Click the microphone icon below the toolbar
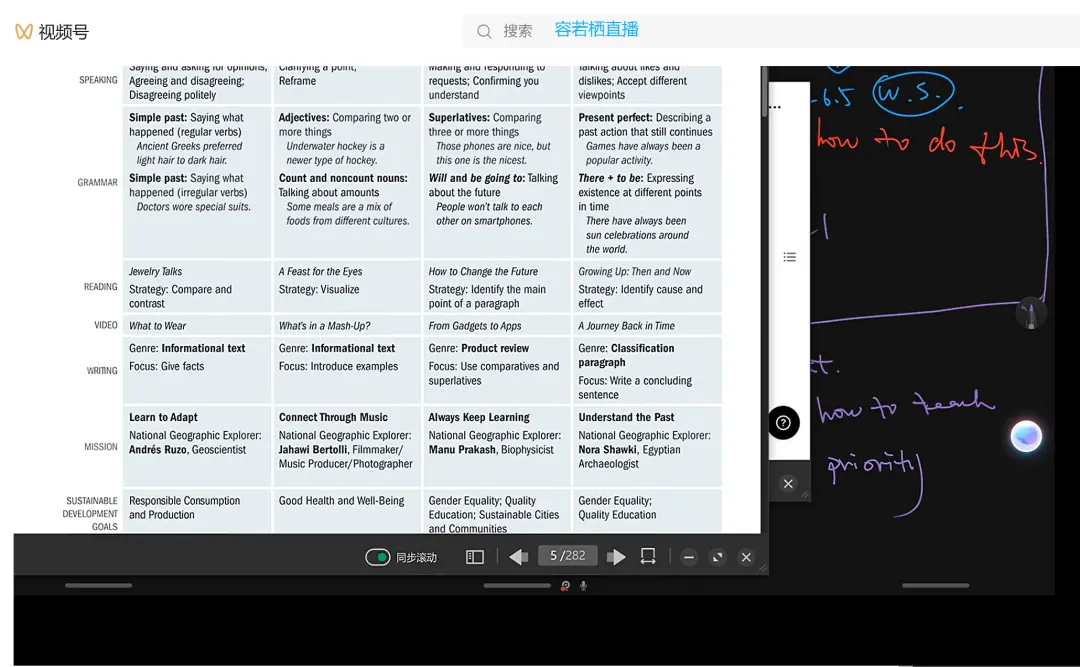 point(583,586)
